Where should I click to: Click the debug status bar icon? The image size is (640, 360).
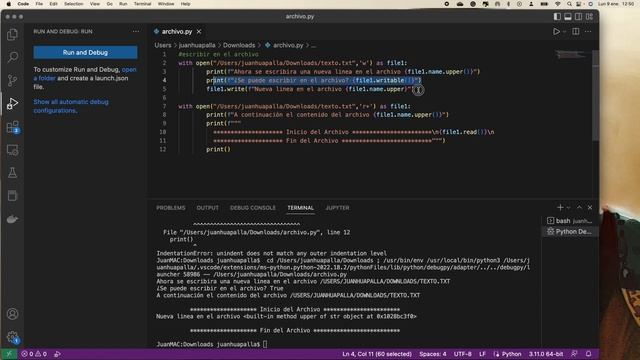tap(58, 354)
